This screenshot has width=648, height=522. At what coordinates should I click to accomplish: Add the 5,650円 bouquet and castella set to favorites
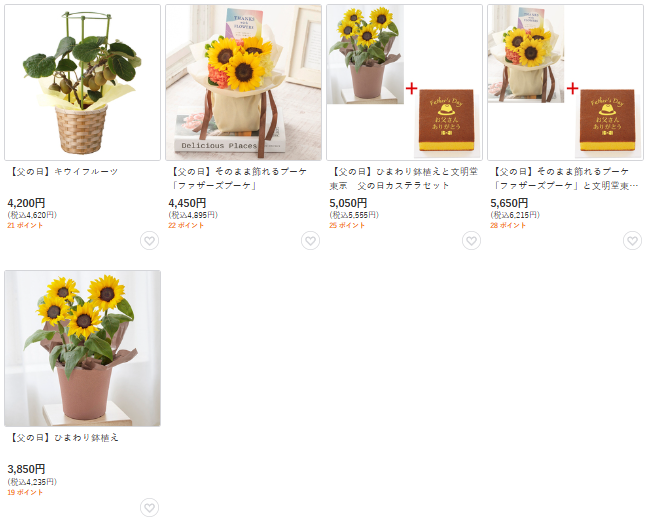(x=632, y=240)
